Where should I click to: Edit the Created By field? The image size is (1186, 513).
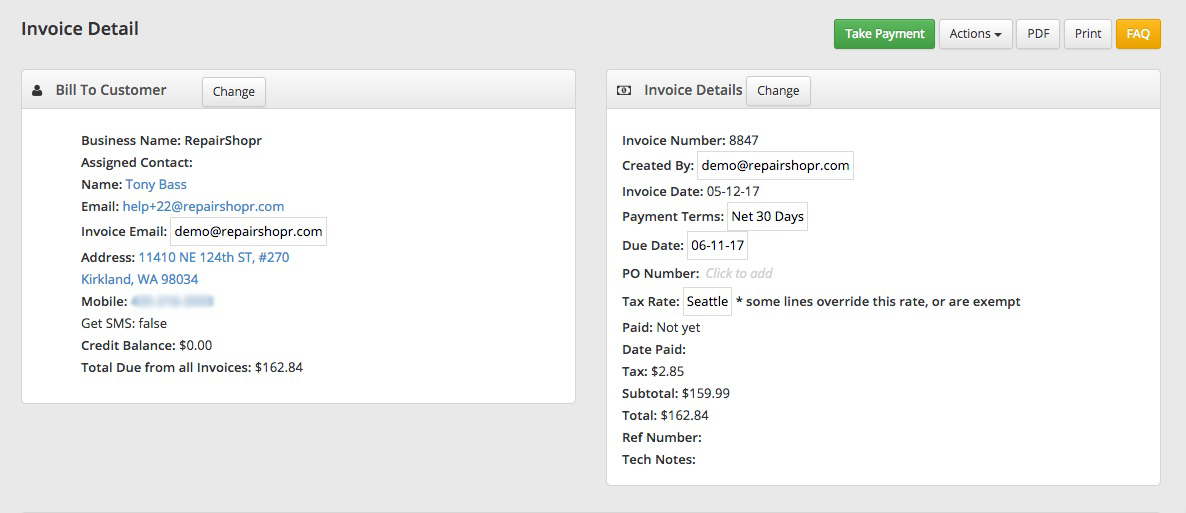tap(775, 166)
